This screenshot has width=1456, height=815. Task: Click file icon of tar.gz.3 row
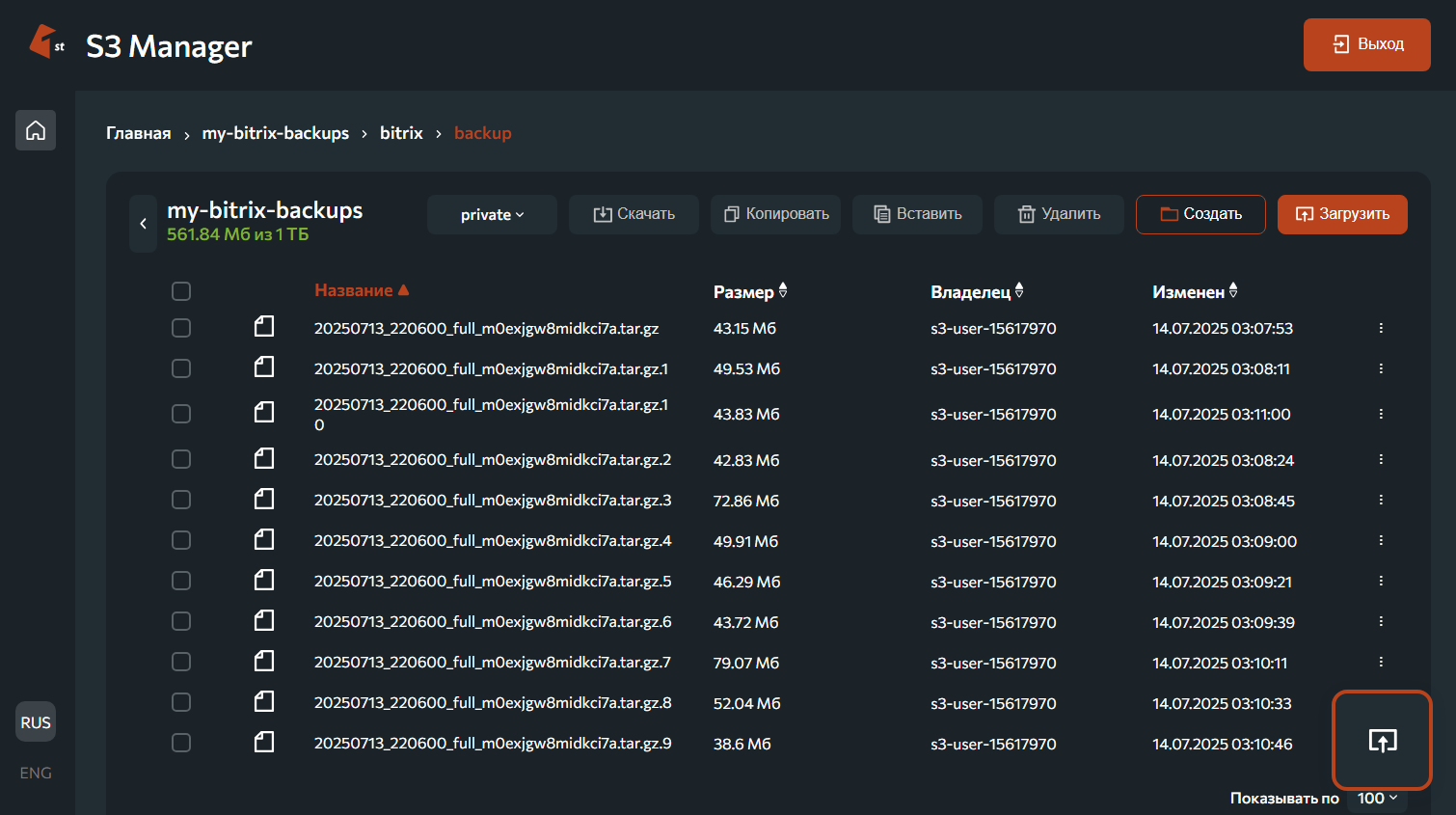coord(264,499)
